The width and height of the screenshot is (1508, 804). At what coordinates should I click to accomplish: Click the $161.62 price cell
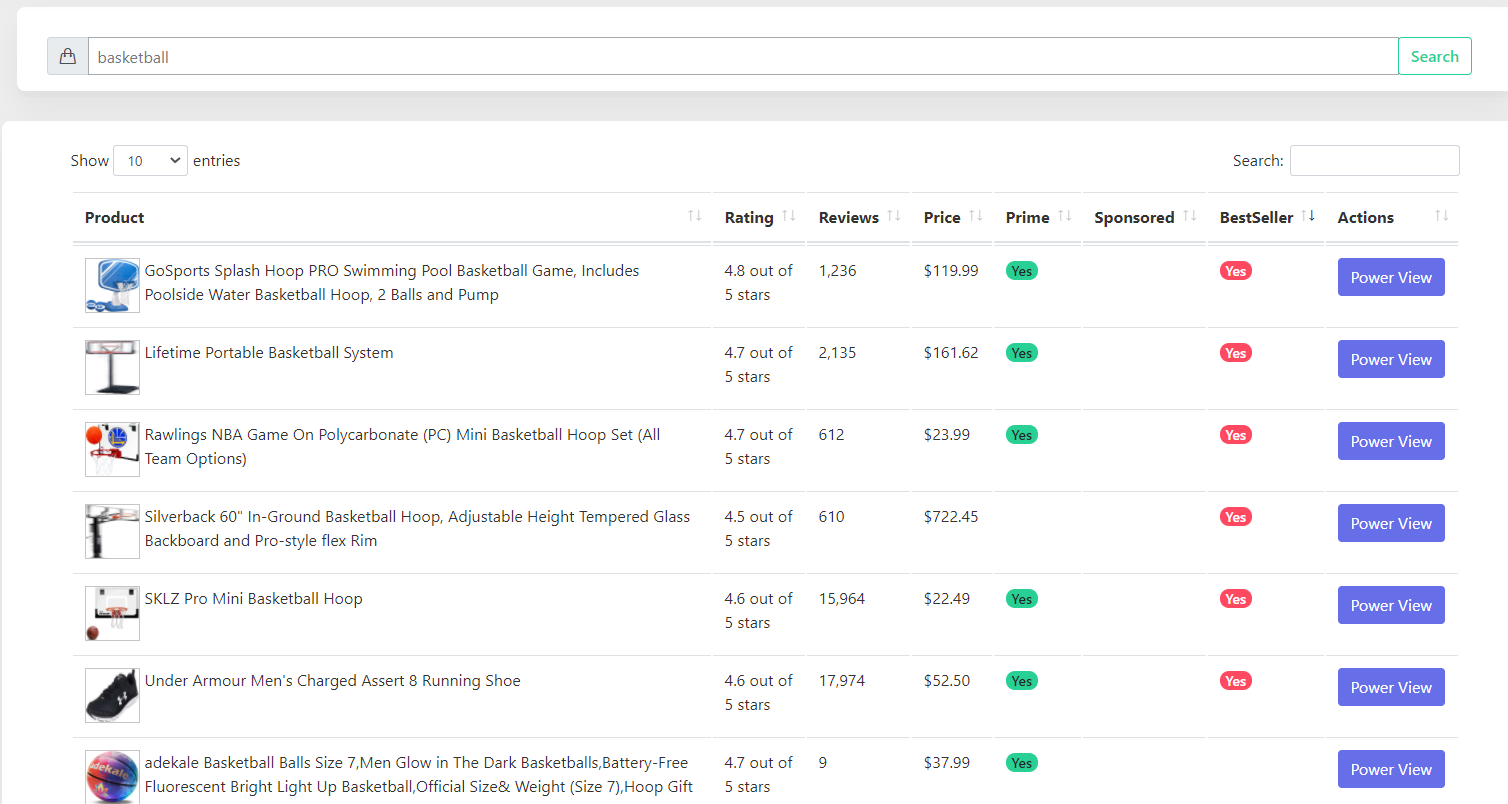click(x=951, y=353)
